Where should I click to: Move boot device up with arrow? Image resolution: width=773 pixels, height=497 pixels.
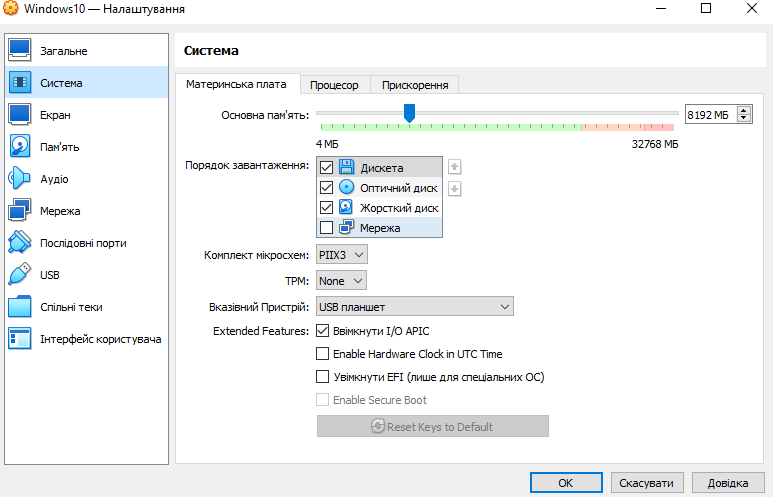[x=455, y=167]
